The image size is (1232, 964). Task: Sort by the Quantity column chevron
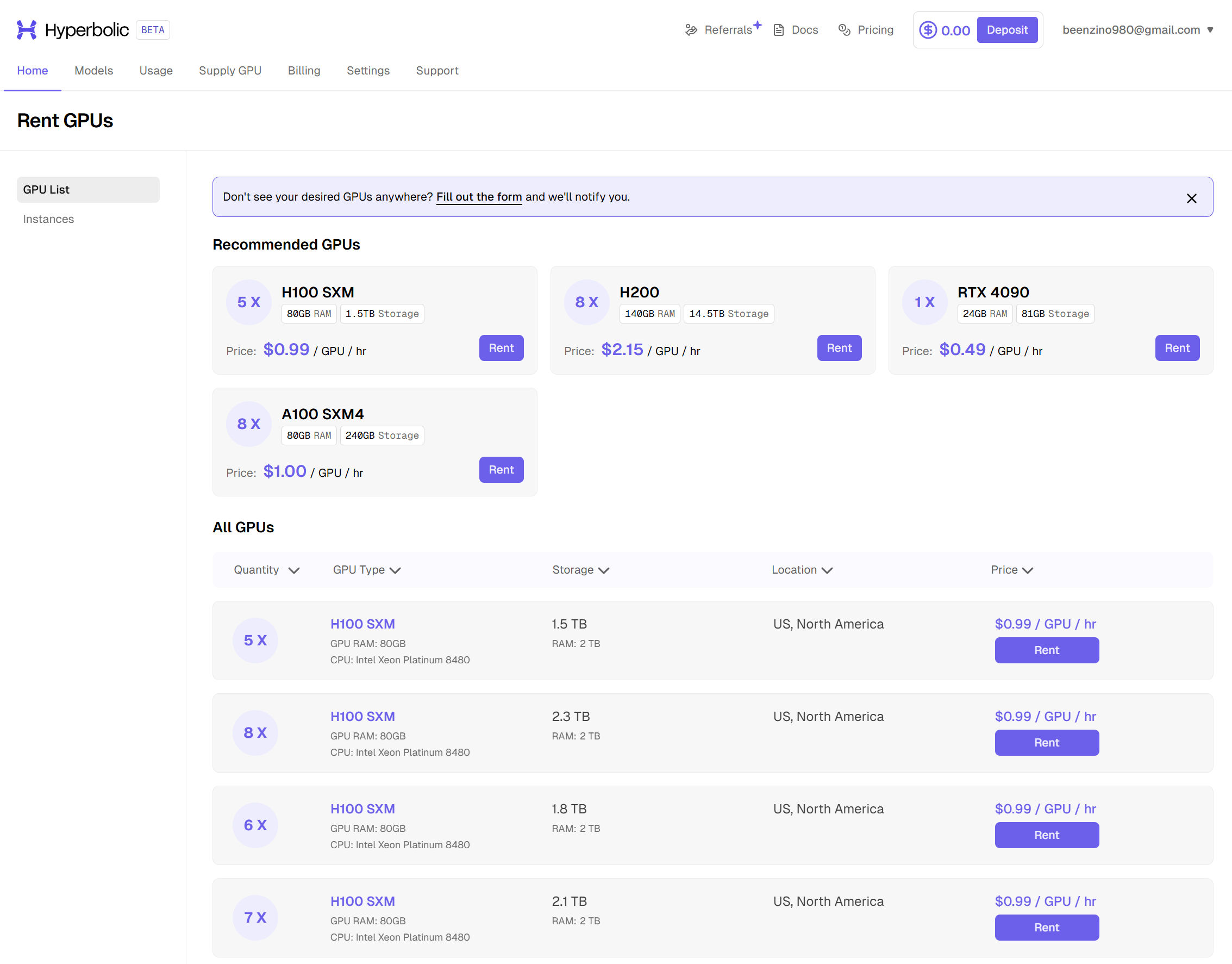coord(294,570)
